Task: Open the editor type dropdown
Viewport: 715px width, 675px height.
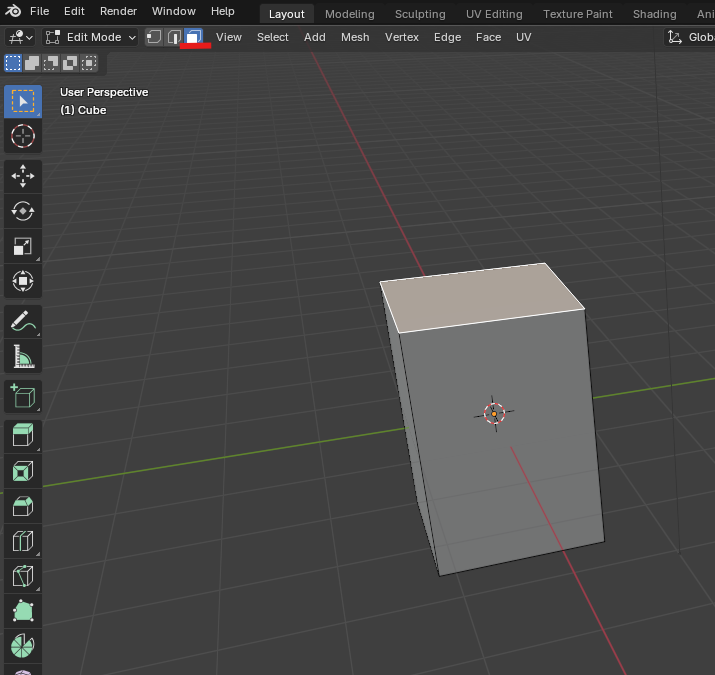Action: (21, 37)
